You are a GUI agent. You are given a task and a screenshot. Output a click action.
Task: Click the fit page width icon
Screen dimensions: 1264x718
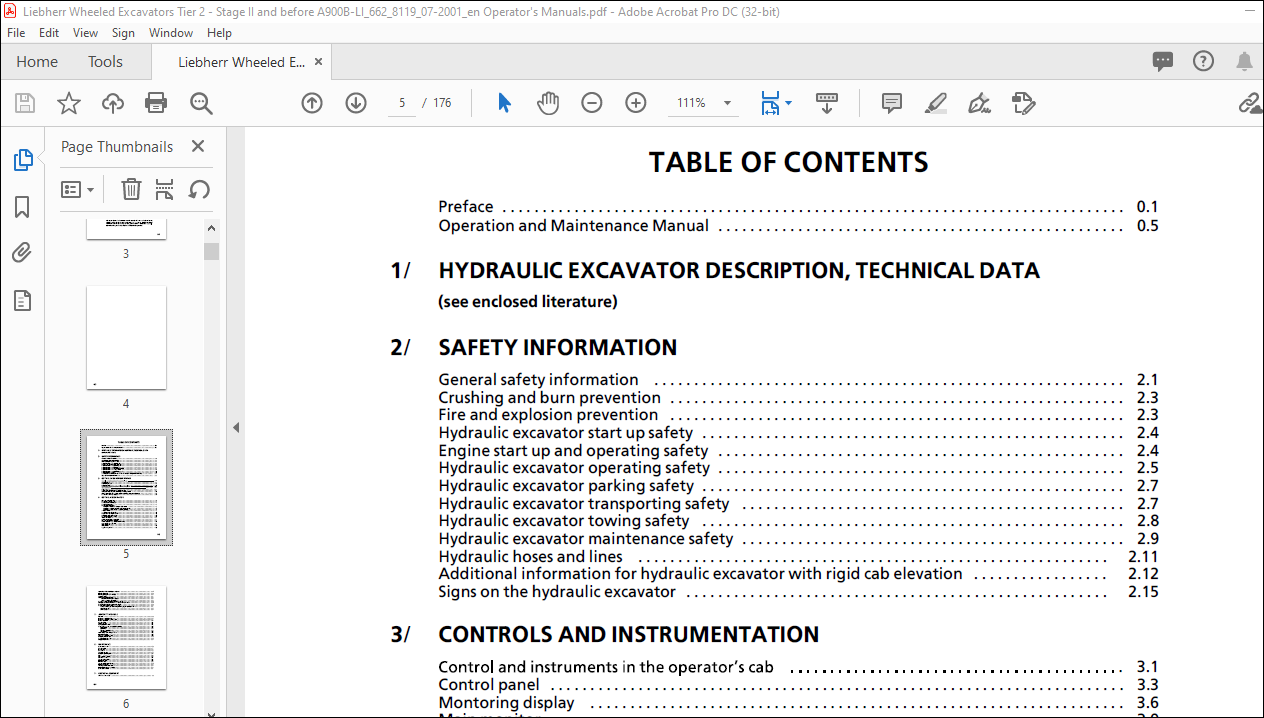[x=769, y=103]
